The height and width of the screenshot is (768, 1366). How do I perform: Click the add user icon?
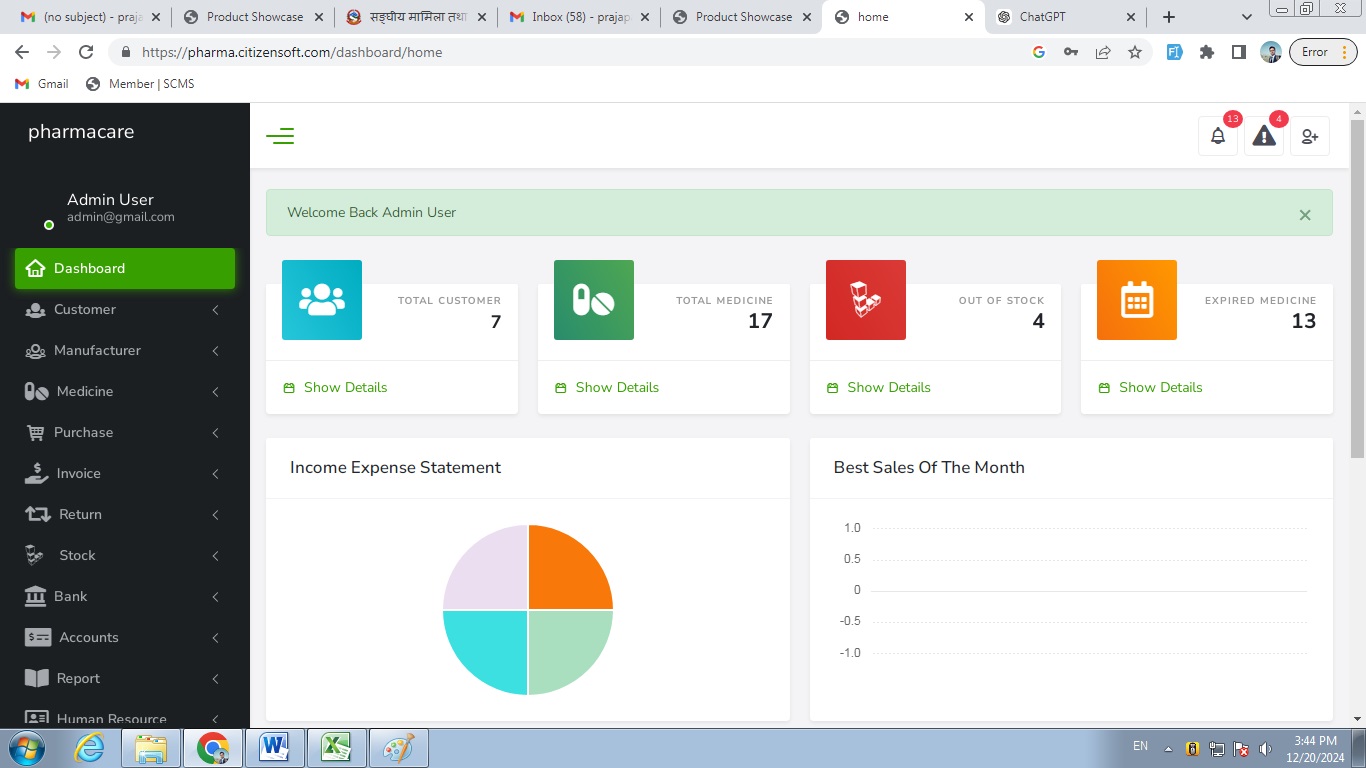tap(1309, 137)
